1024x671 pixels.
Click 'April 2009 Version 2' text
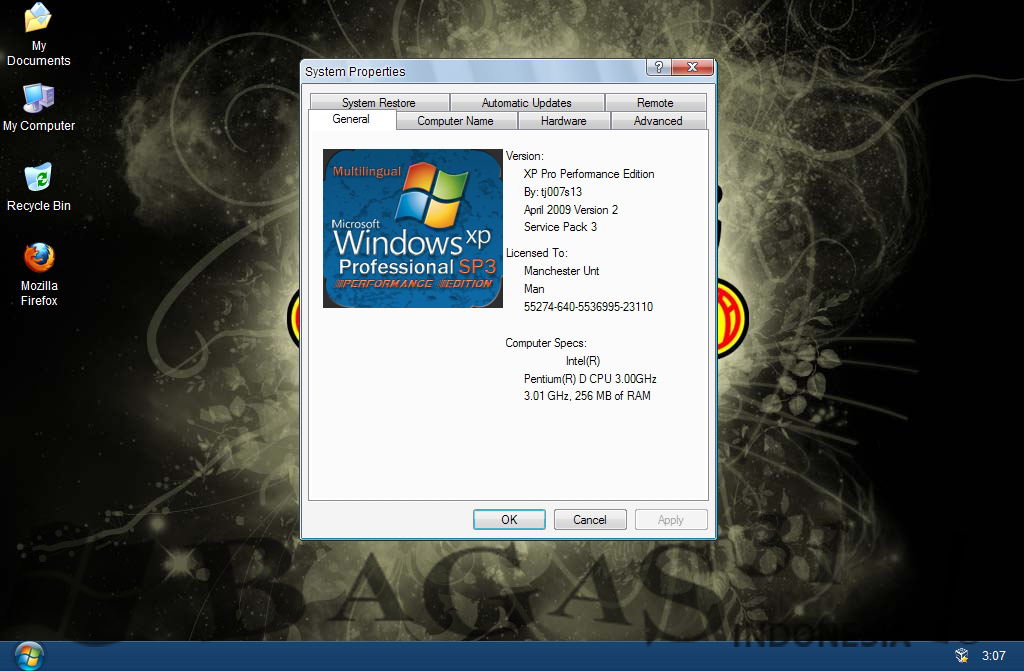point(571,210)
